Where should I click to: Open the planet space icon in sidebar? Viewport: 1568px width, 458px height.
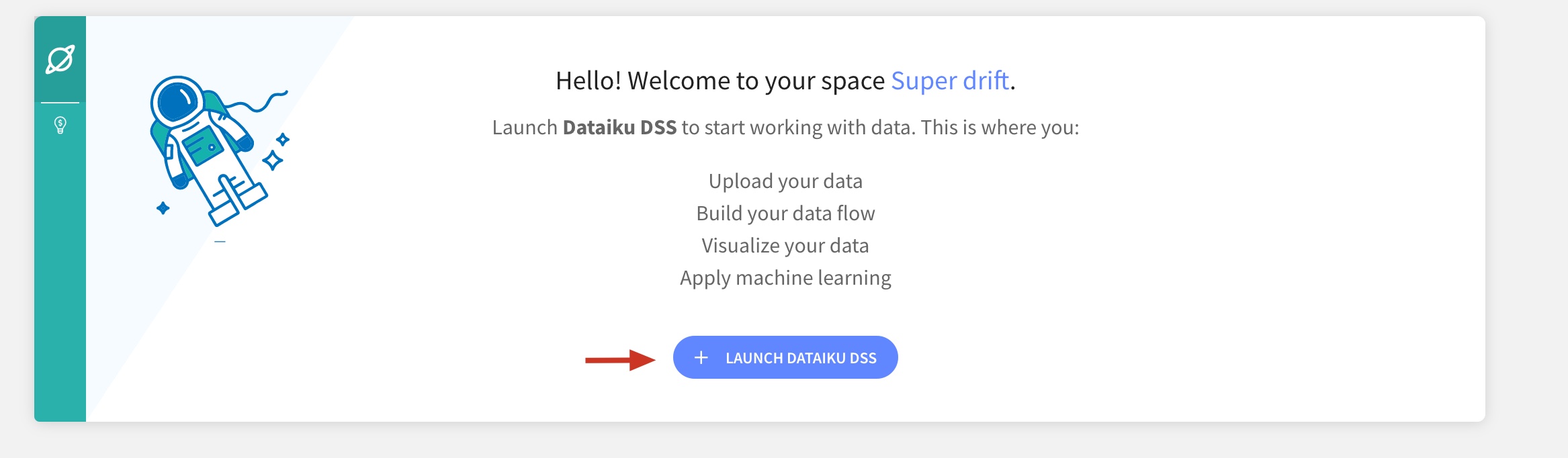coord(60,59)
